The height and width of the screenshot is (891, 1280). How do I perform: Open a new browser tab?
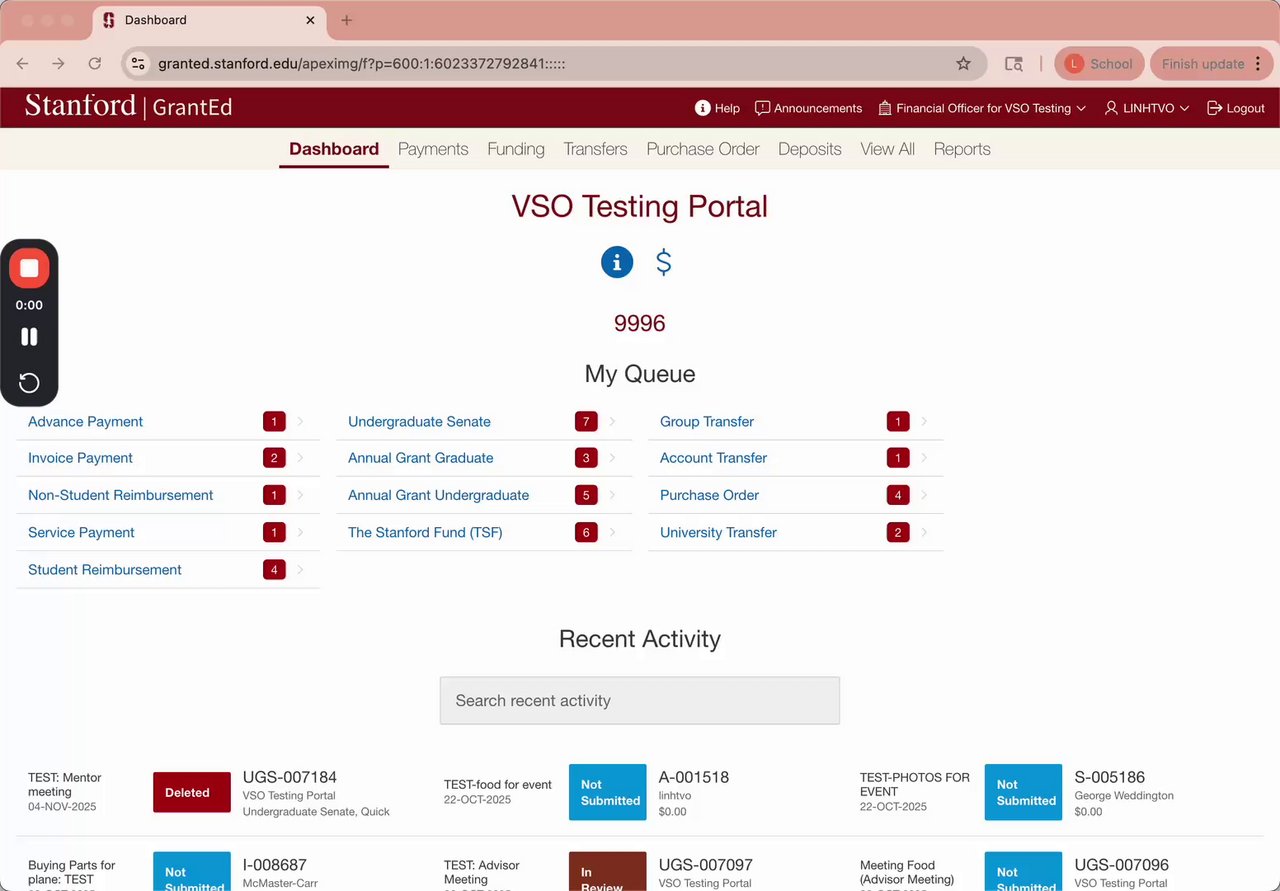pos(346,20)
